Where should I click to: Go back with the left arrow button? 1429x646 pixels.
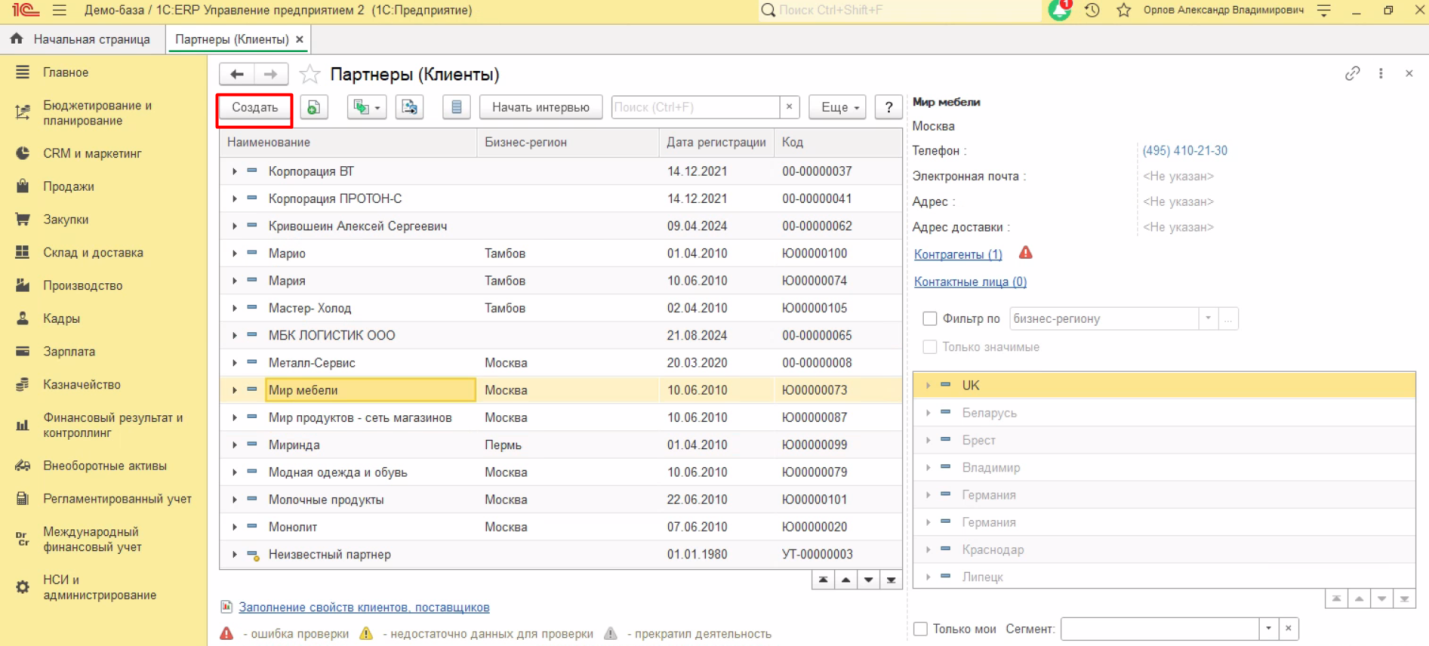pyautogui.click(x=237, y=75)
